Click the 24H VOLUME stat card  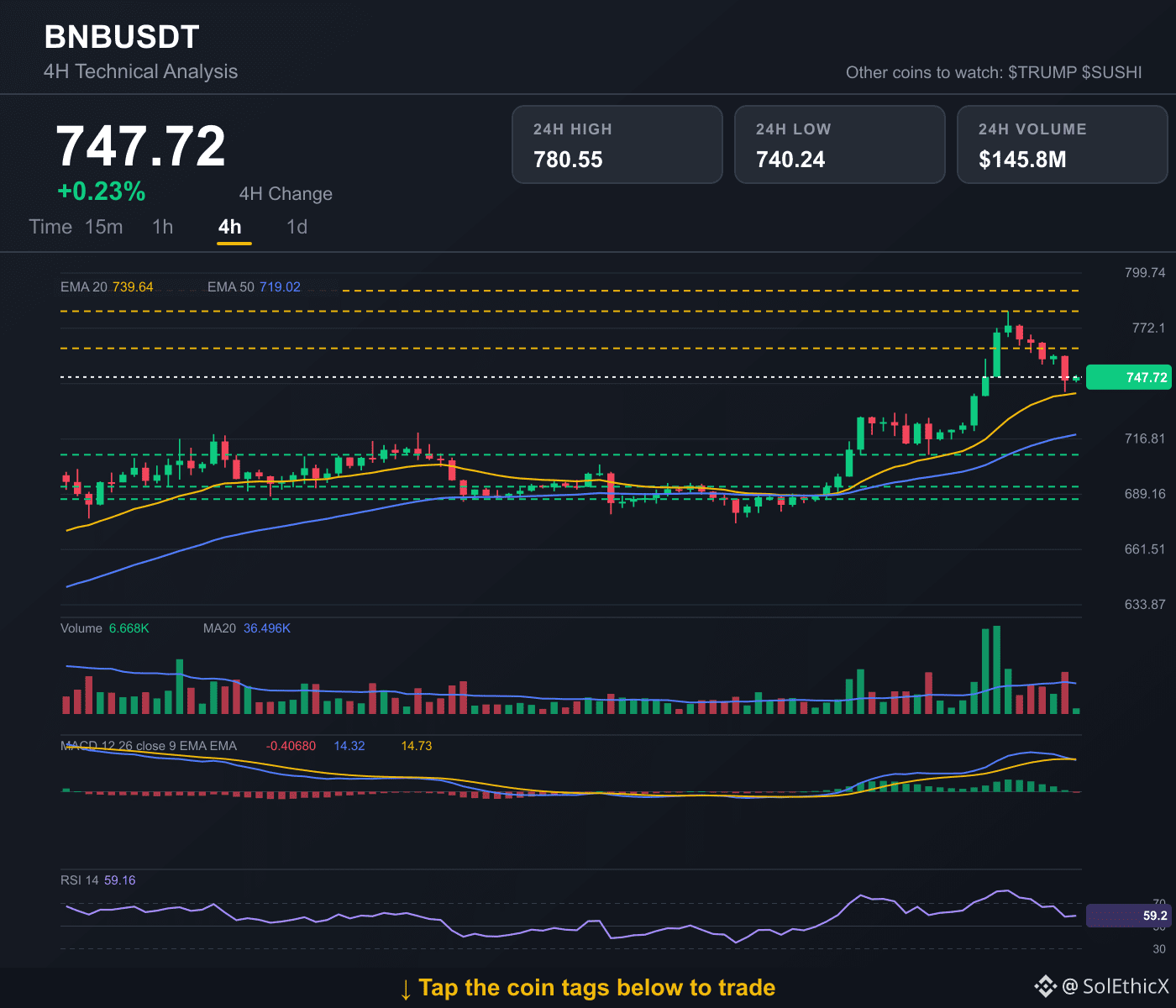[1063, 144]
